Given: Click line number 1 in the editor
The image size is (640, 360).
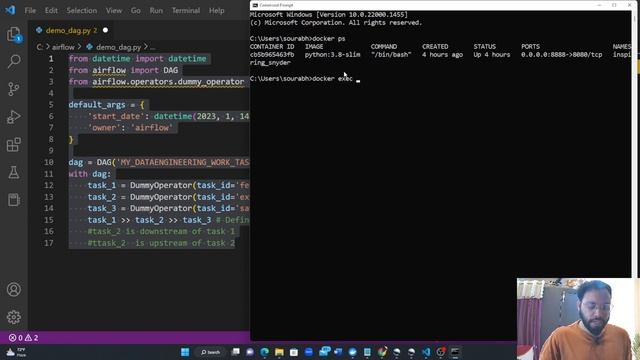Looking at the screenshot, I should [51, 59].
